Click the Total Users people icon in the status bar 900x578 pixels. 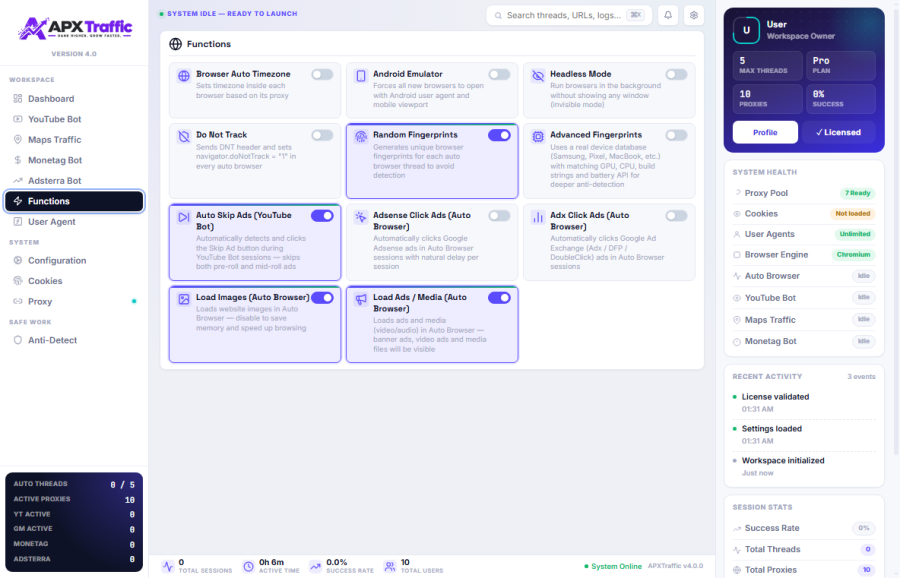[x=390, y=567]
